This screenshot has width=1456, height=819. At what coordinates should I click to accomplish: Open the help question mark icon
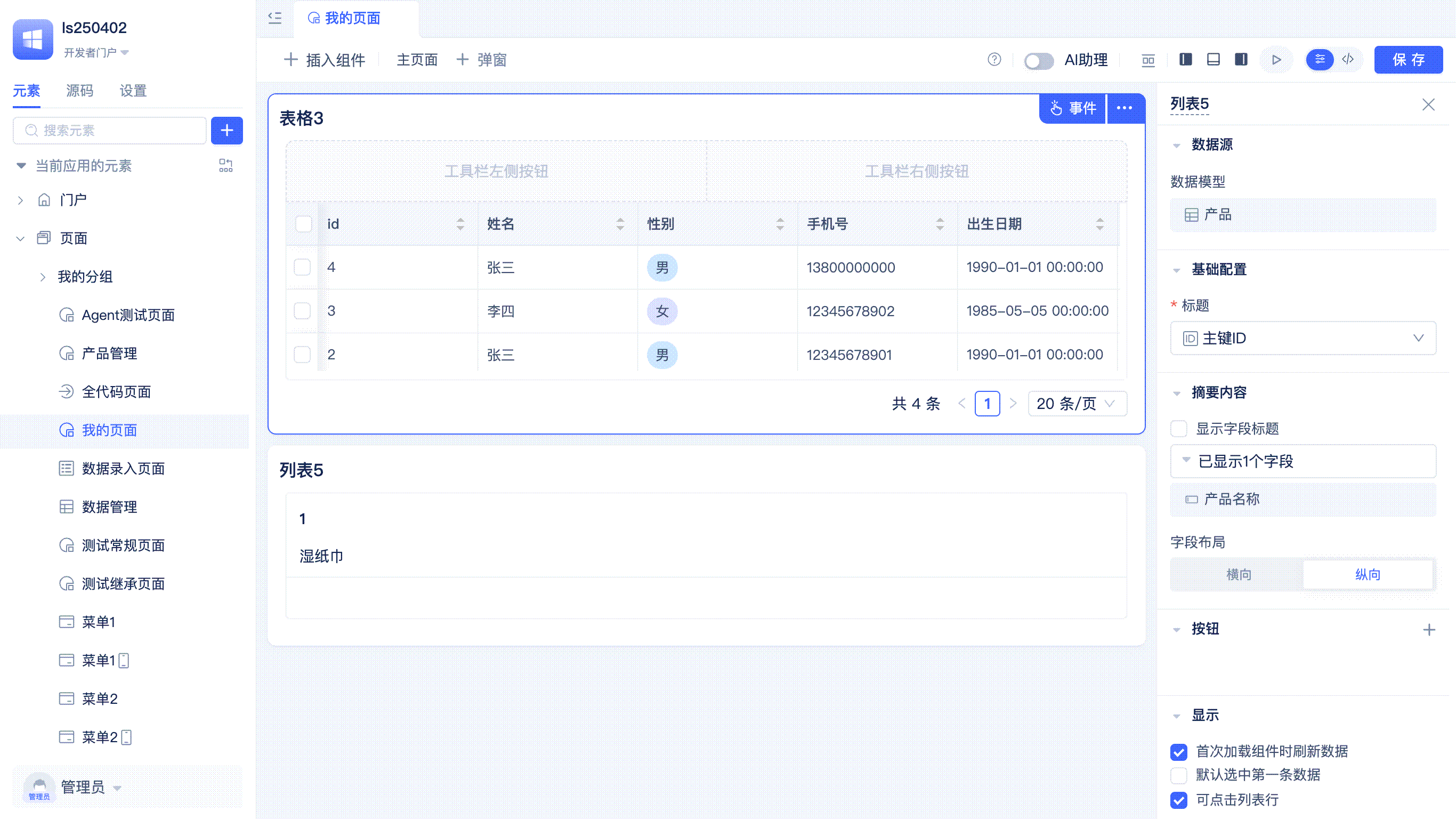point(994,59)
